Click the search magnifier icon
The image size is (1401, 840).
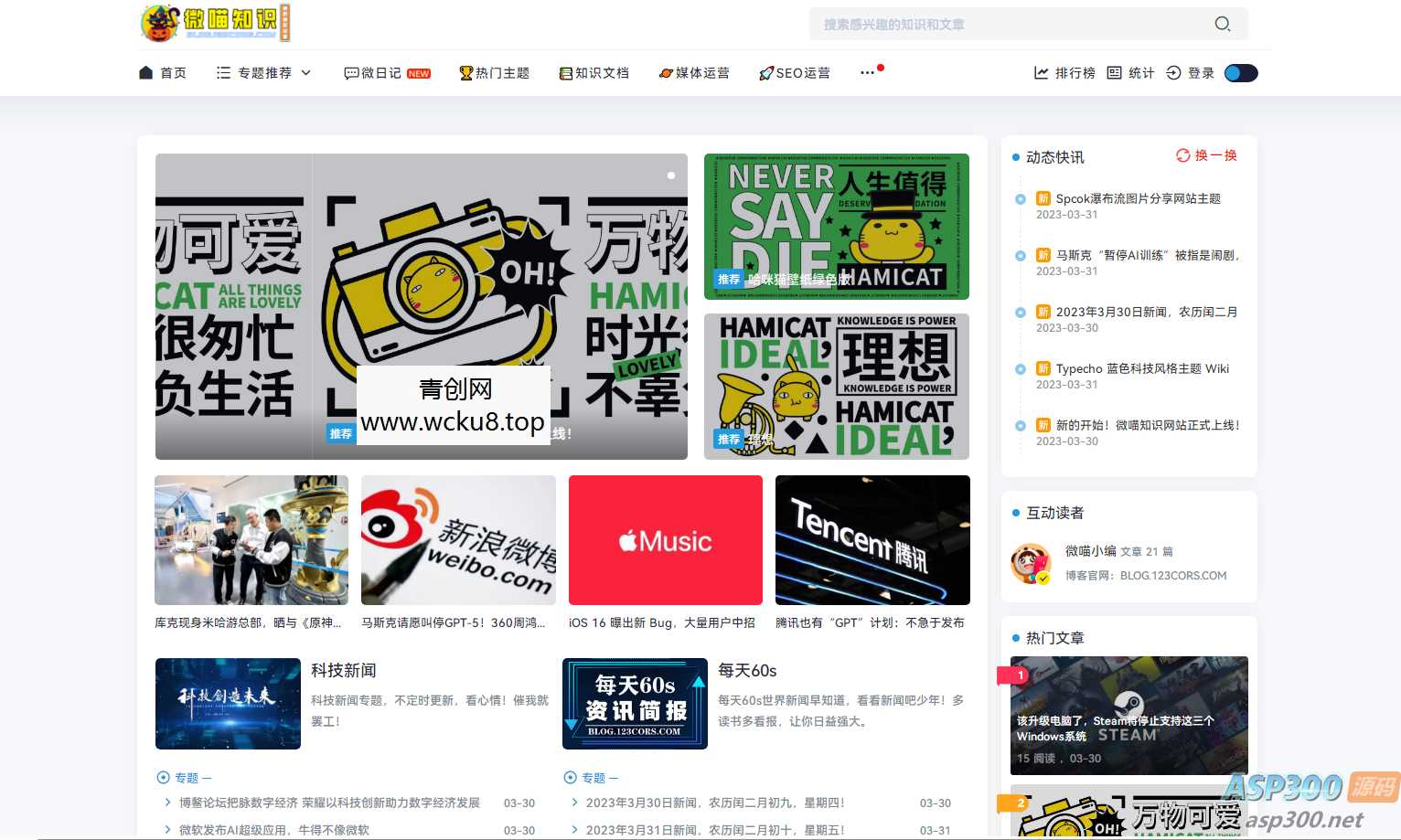[x=1222, y=24]
